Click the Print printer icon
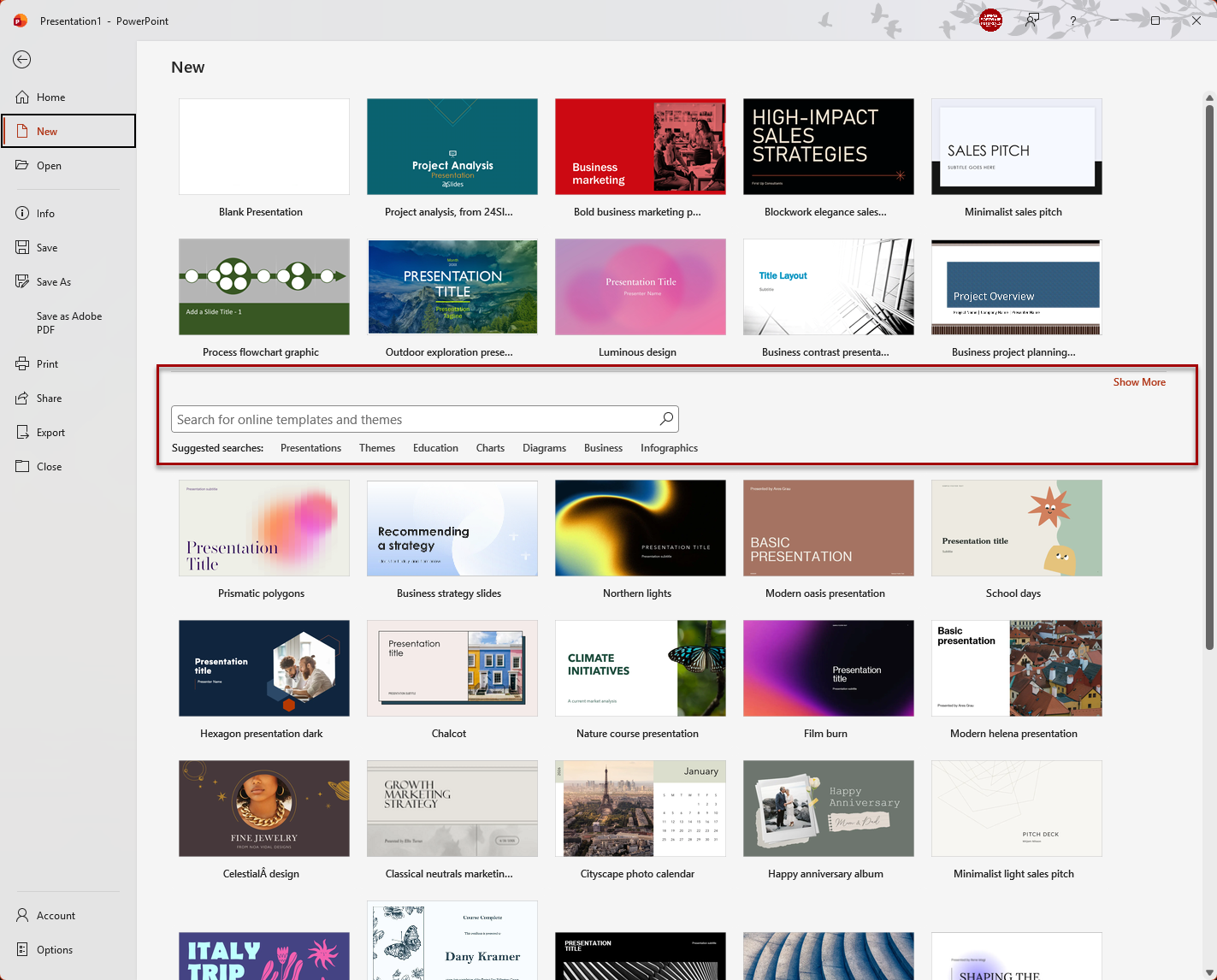Image resolution: width=1217 pixels, height=980 pixels. point(22,363)
